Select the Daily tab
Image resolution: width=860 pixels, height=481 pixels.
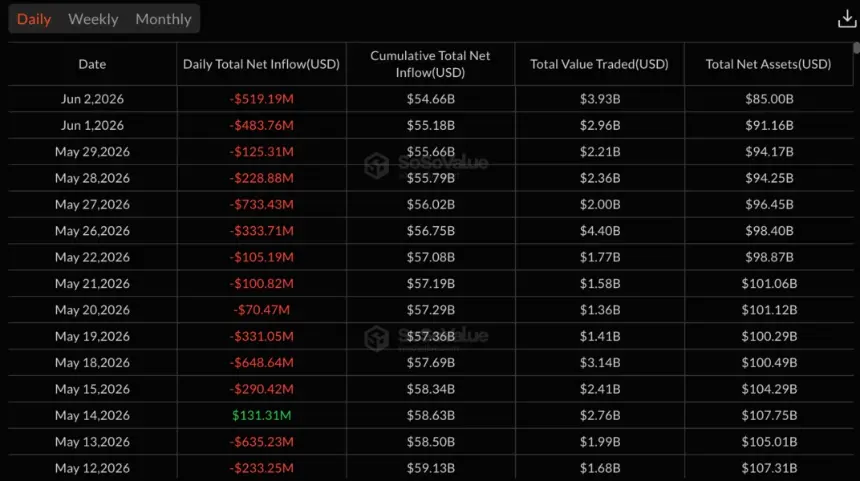[34, 19]
